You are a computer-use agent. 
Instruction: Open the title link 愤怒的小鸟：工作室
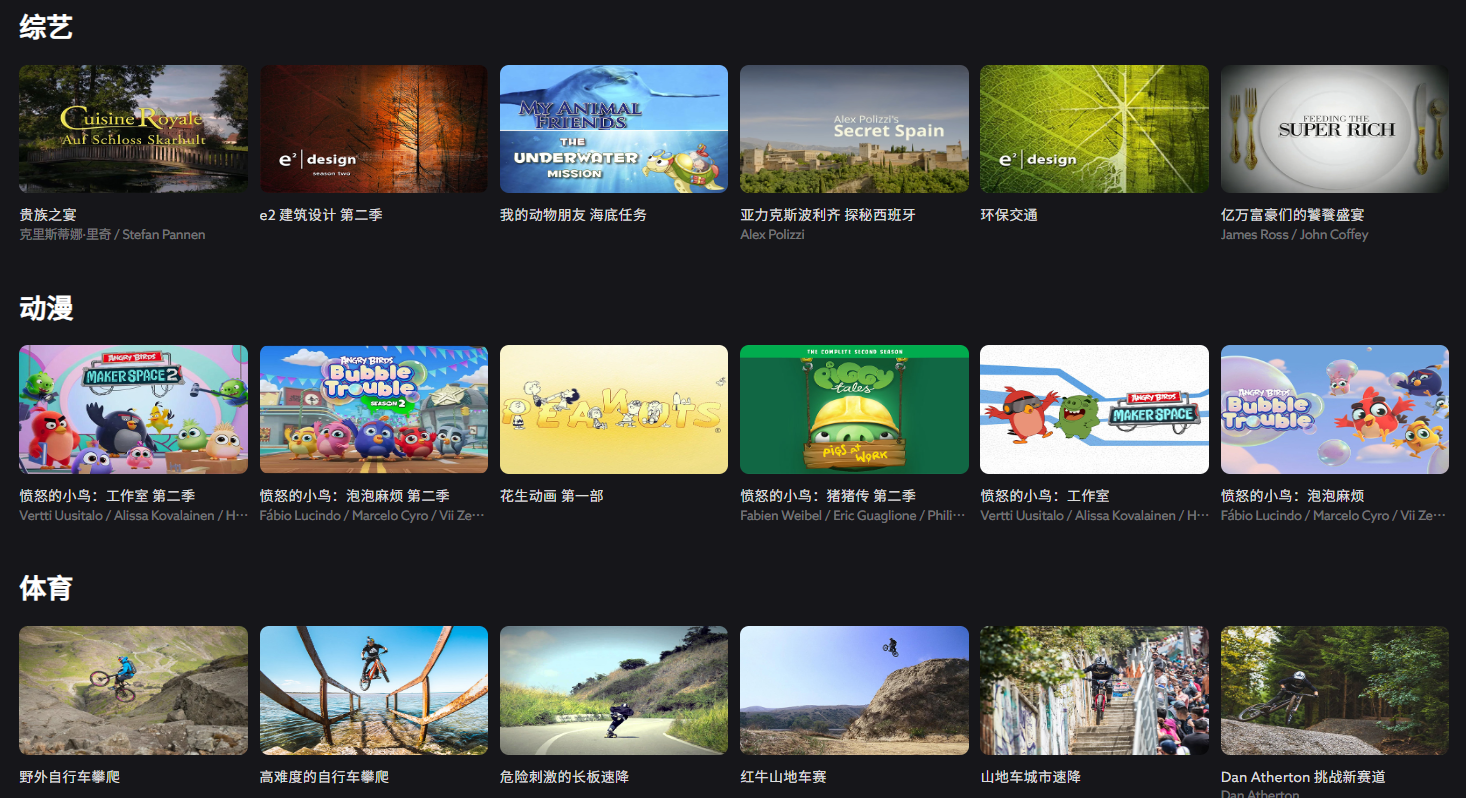click(1044, 496)
